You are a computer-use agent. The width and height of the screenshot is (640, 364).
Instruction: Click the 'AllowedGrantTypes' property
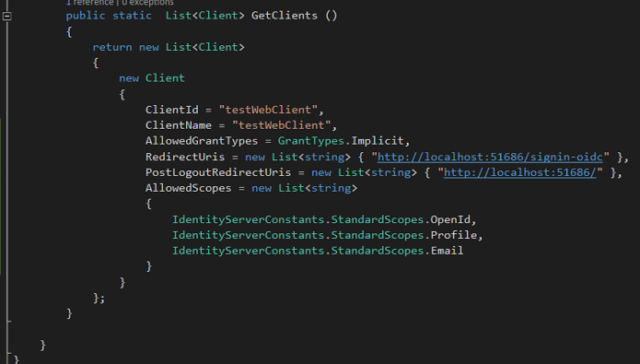(202, 141)
